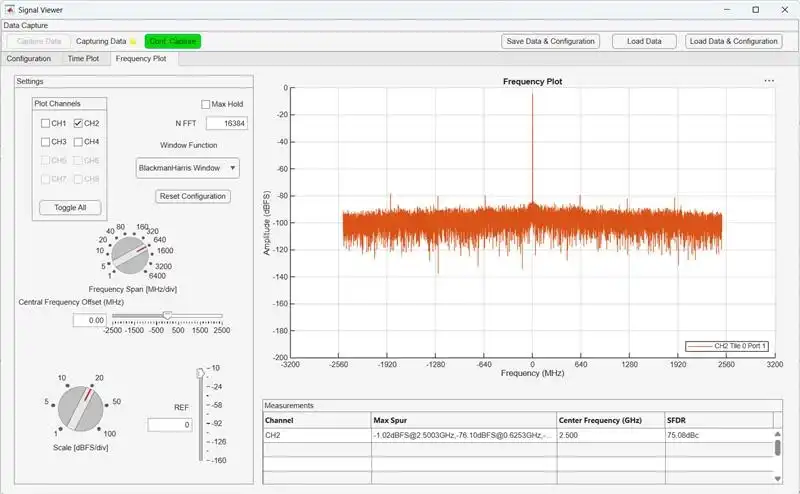
Task: Enable the CH3 channel checkbox
Action: [45, 141]
